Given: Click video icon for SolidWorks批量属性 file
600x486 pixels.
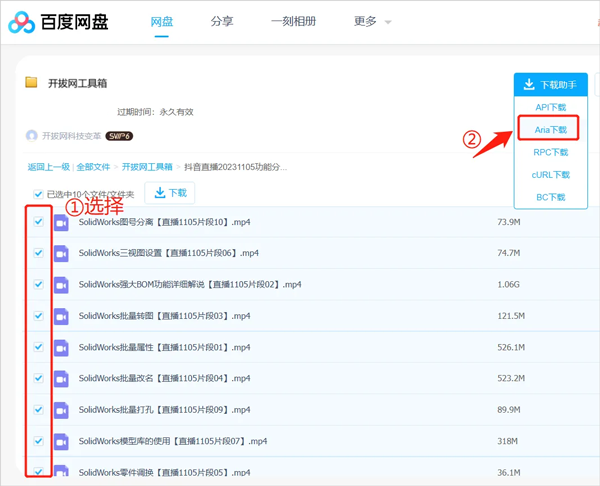Looking at the screenshot, I should [x=61, y=347].
